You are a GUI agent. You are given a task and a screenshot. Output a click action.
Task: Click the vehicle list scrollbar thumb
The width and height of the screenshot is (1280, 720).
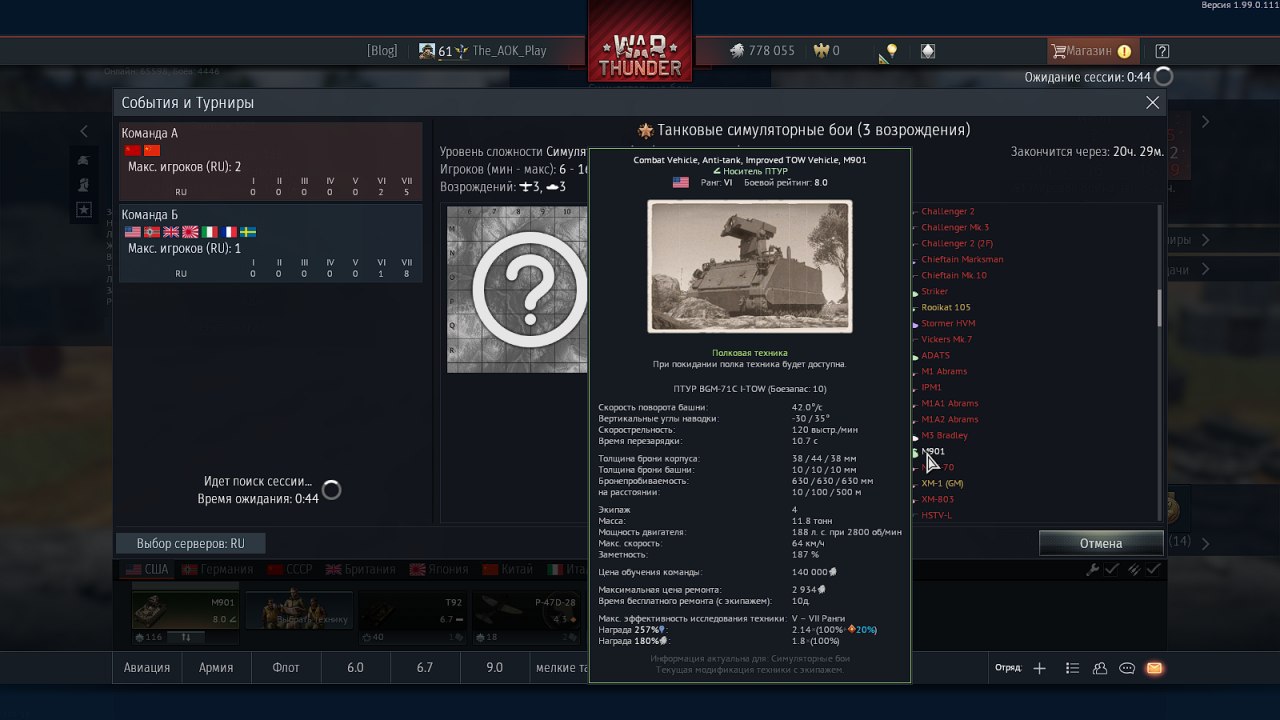tap(1160, 308)
